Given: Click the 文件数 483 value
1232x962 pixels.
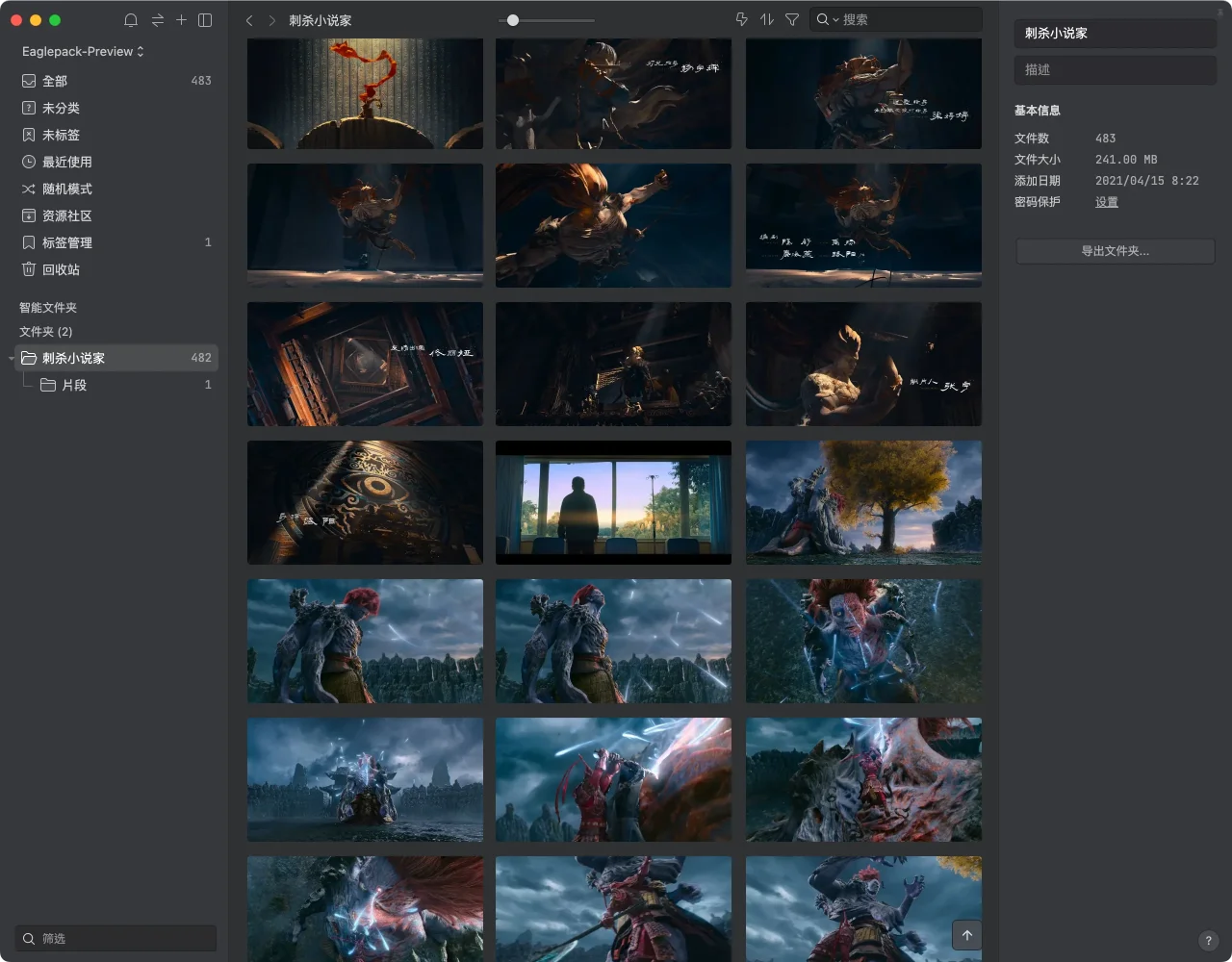Looking at the screenshot, I should [x=1106, y=139].
